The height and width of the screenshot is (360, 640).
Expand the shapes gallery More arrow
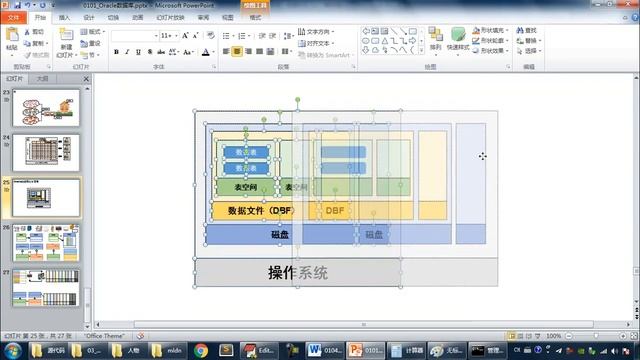click(x=422, y=51)
